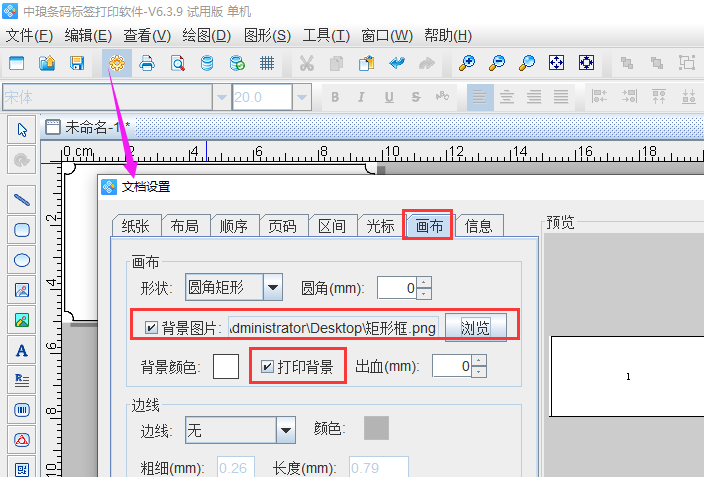Click the document settings gear icon
Viewport: 704px width, 477px height.
117,63
